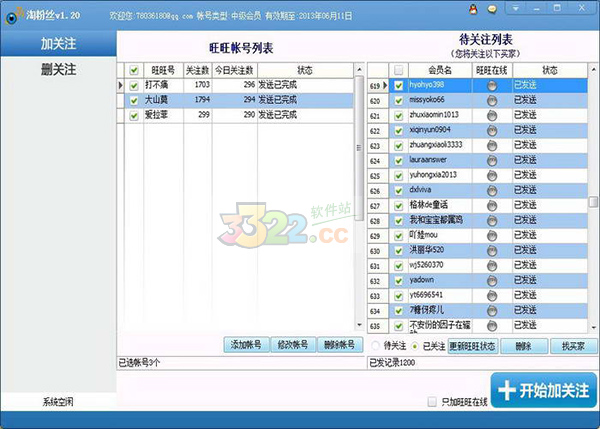Screen dimensions: 600x429
Task: Click the 修改帐号 button
Action: pos(293,345)
